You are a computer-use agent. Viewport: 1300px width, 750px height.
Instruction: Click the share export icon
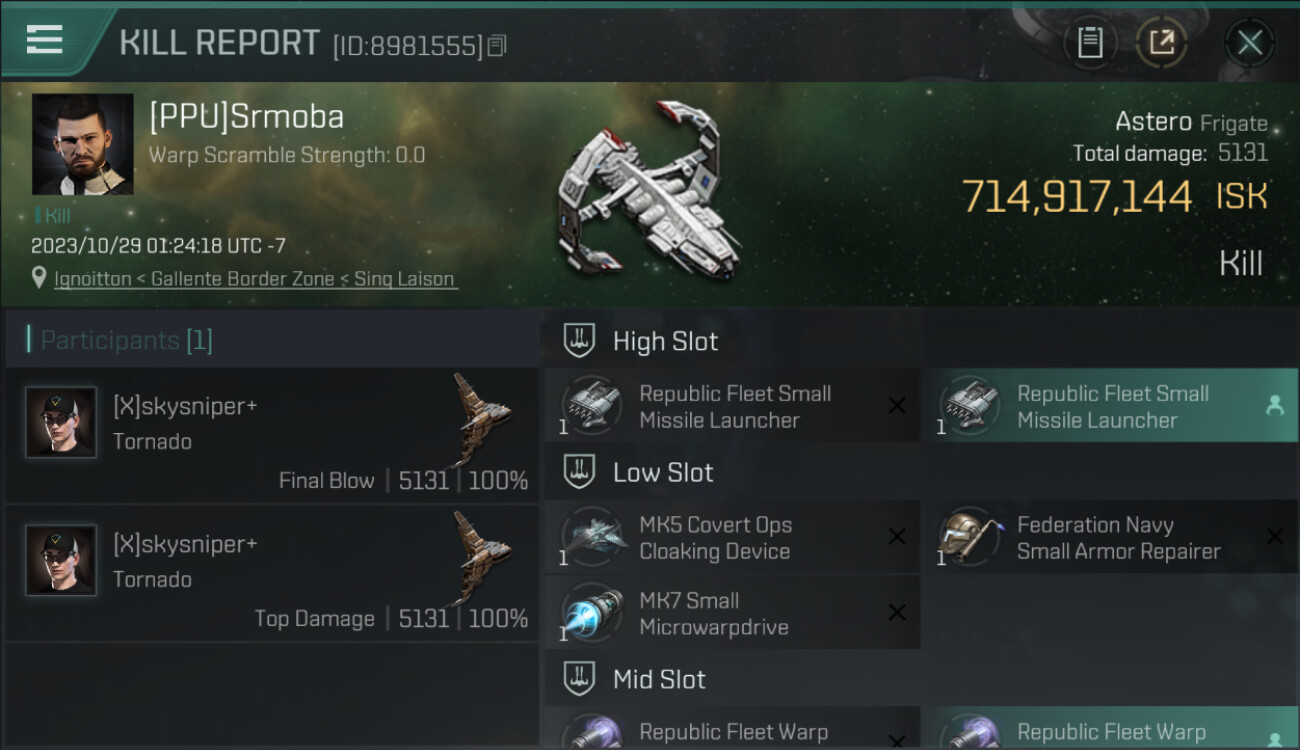click(x=1161, y=42)
